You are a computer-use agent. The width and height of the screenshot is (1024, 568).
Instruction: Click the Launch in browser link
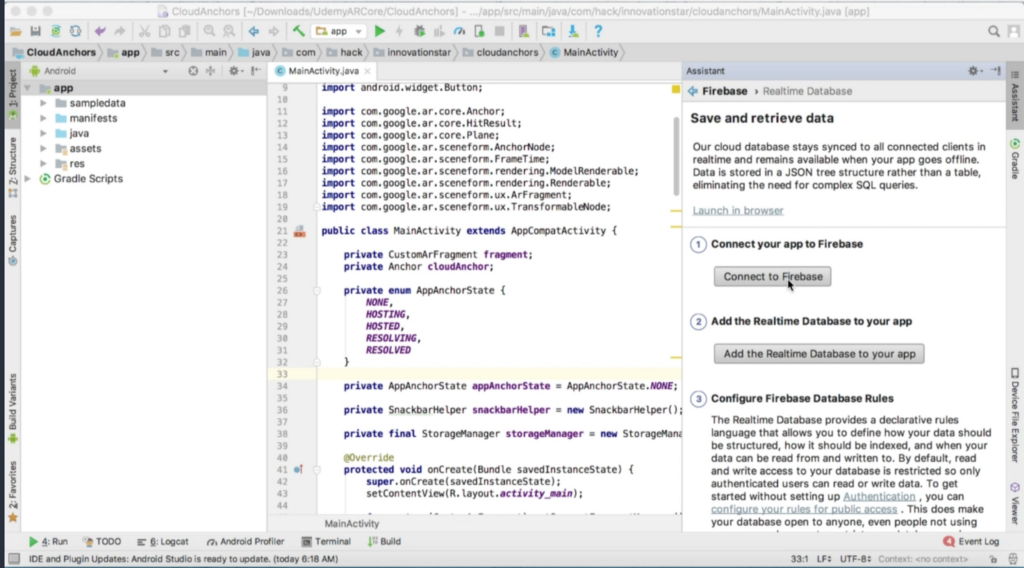click(737, 211)
